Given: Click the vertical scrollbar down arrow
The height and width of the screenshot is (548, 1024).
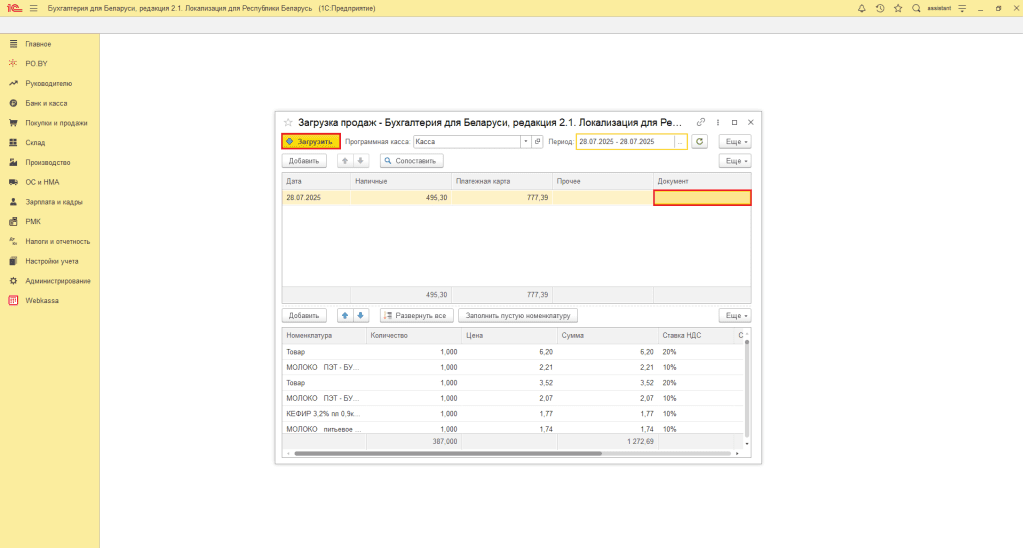Looking at the screenshot, I should click(747, 444).
